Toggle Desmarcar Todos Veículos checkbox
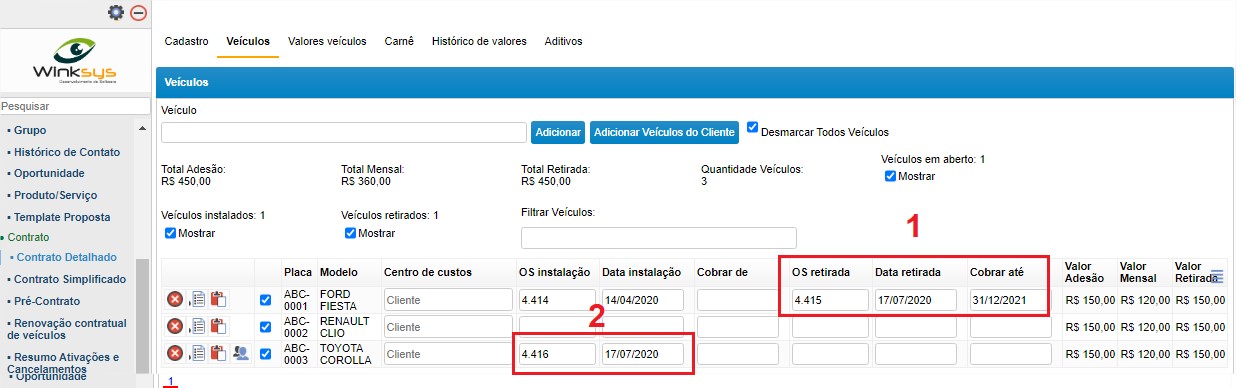Image resolution: width=1241 pixels, height=388 pixels. (x=753, y=127)
